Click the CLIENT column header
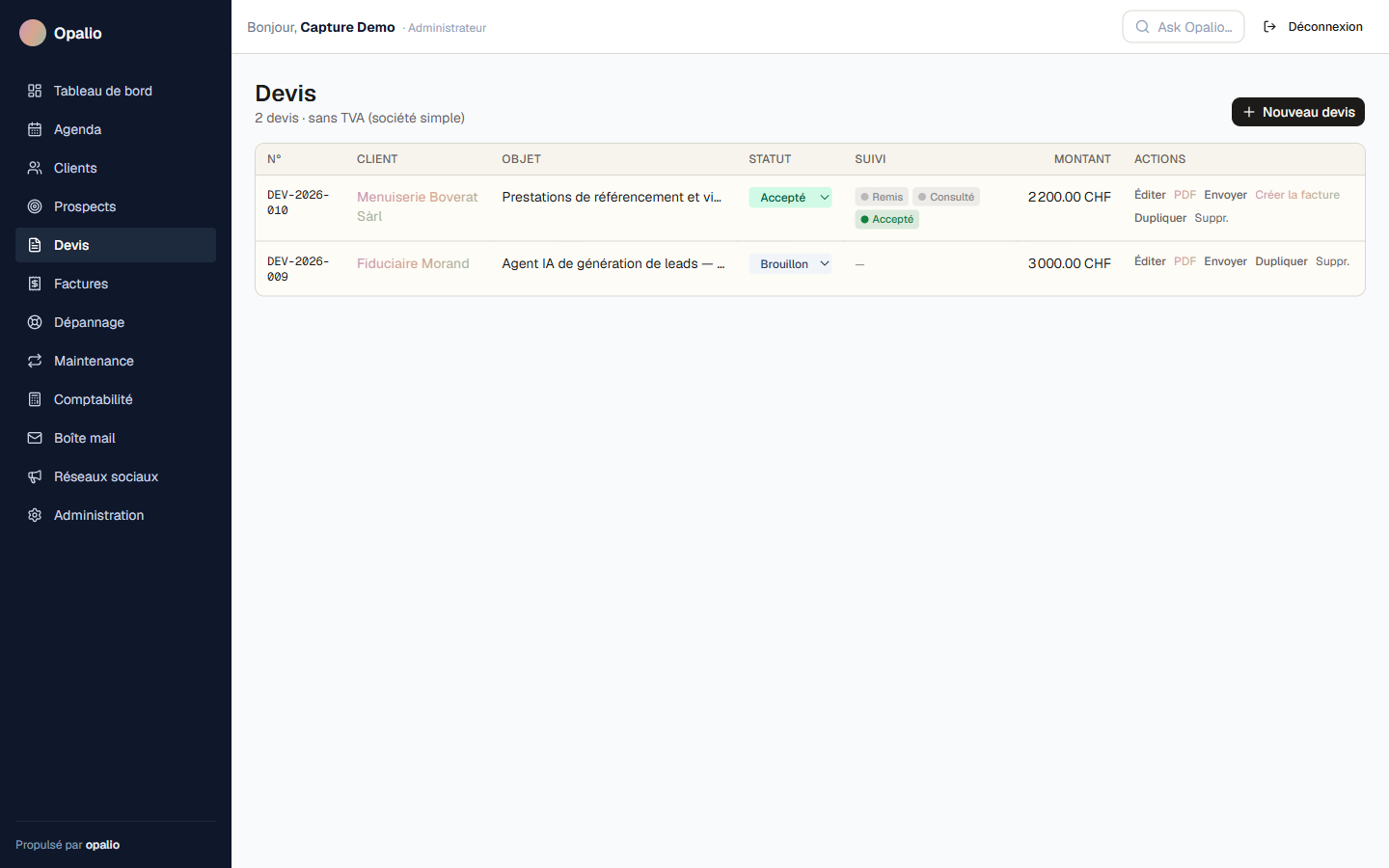This screenshot has width=1389, height=868. (377, 159)
